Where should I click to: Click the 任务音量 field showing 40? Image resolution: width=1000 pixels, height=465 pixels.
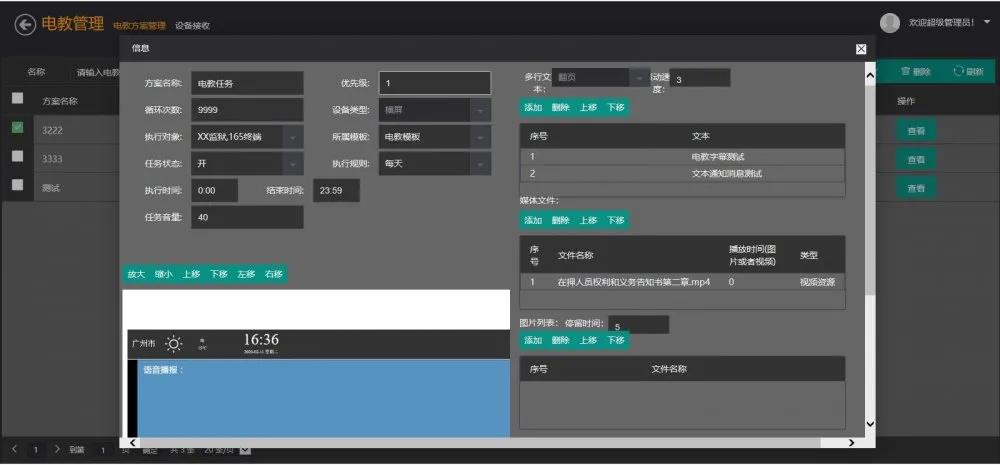point(247,218)
